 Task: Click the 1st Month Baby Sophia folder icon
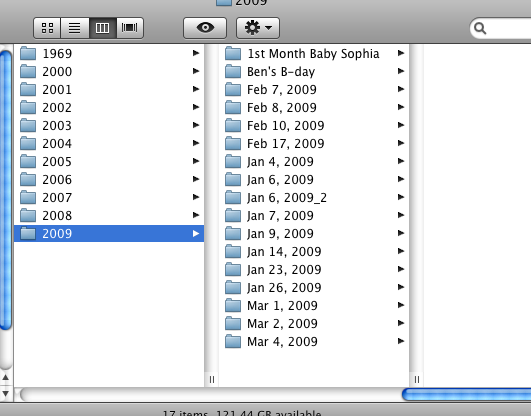233,53
